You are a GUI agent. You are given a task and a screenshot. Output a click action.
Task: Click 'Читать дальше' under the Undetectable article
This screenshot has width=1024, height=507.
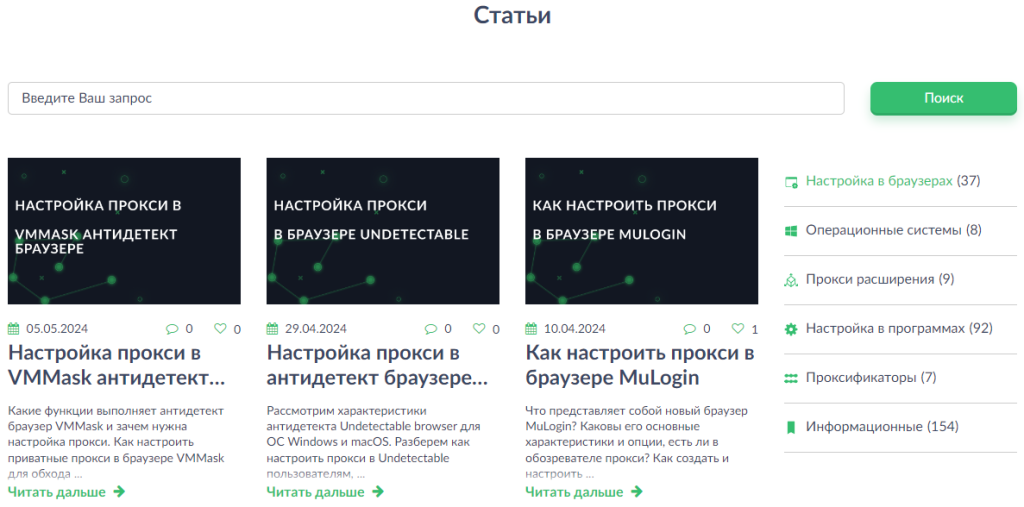click(315, 492)
